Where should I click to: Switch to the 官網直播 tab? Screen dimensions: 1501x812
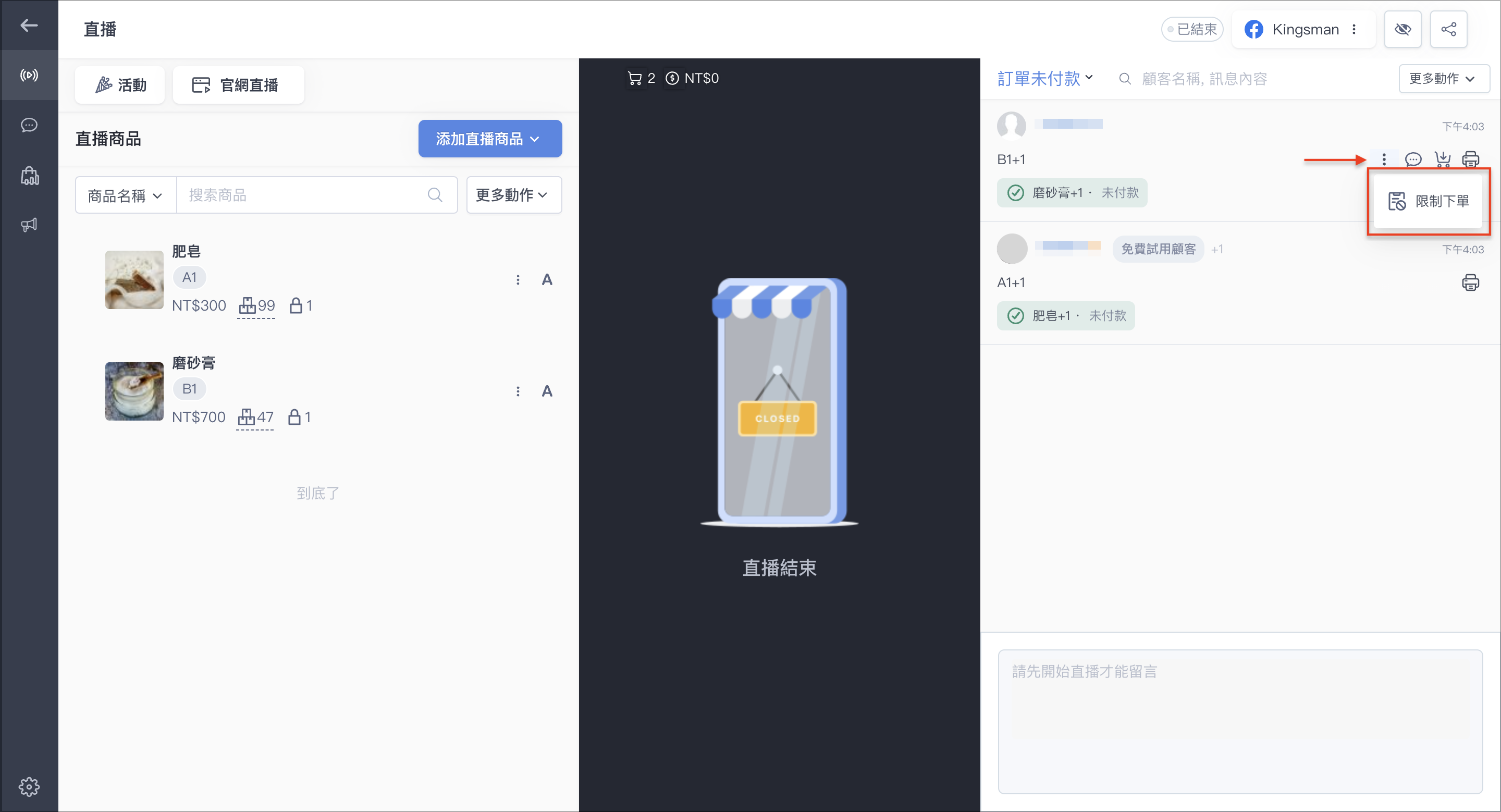[238, 85]
